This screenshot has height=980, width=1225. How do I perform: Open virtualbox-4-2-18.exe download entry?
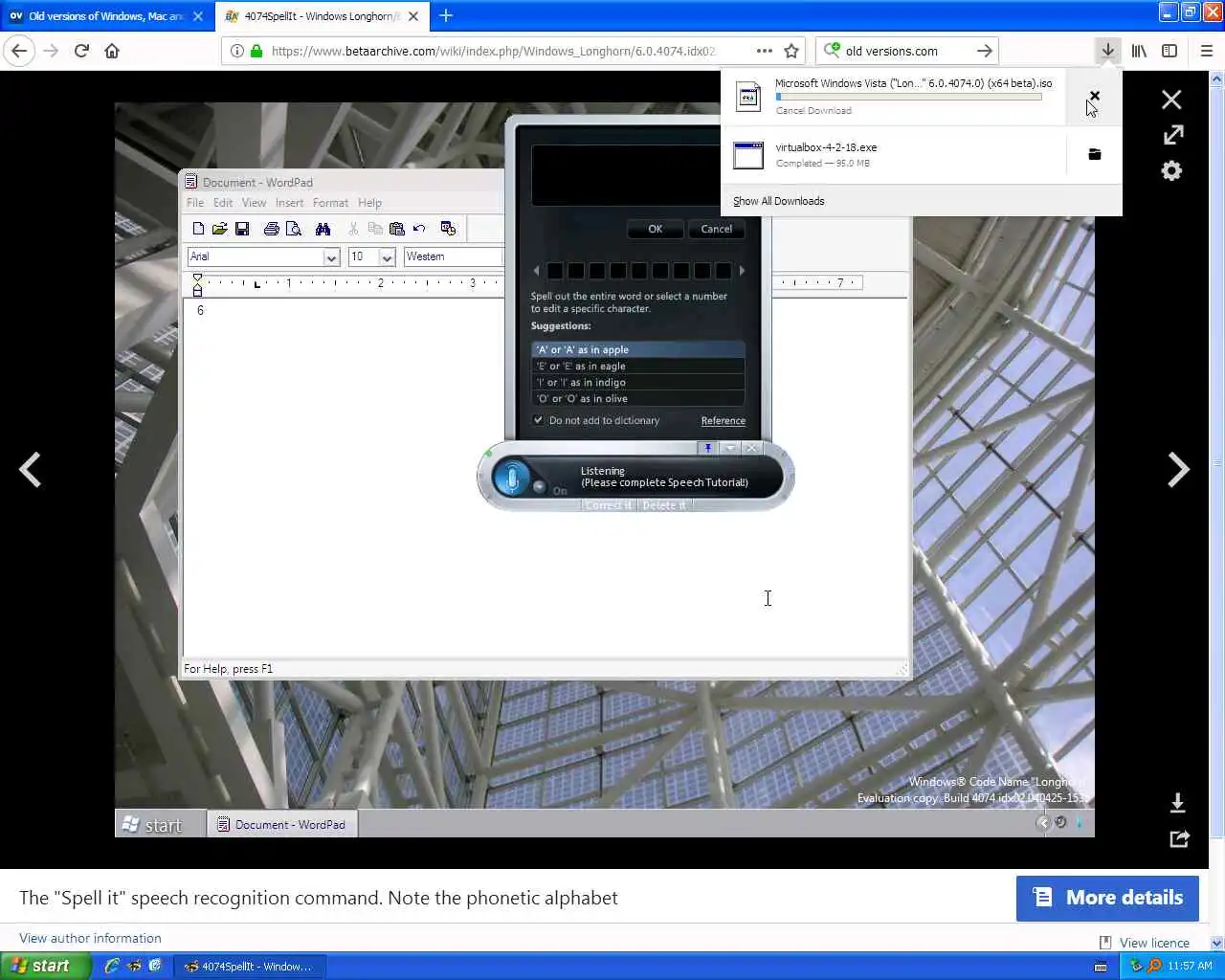893,154
